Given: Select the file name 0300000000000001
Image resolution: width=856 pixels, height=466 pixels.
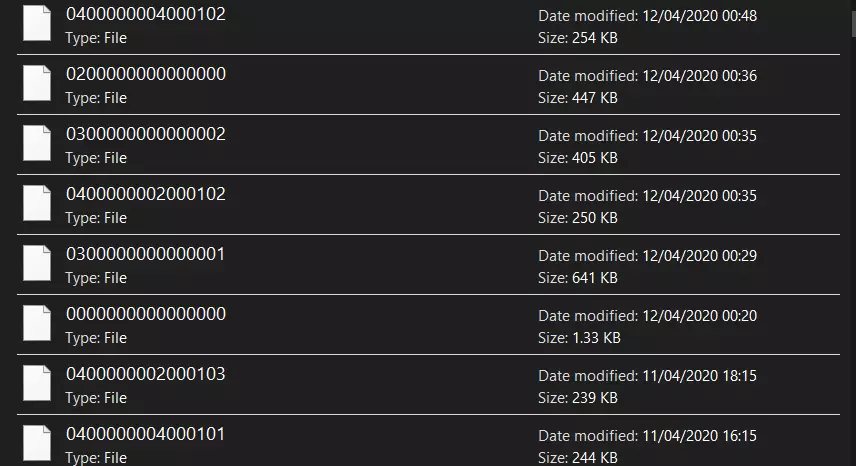Looking at the screenshot, I should coord(145,255).
